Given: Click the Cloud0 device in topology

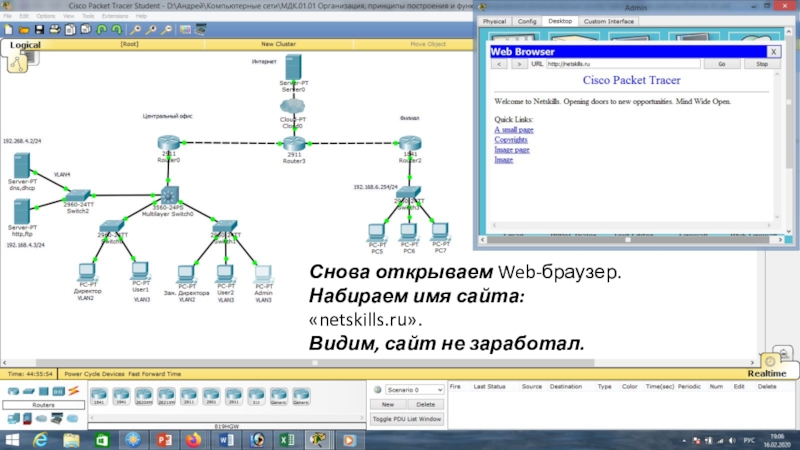Looking at the screenshot, I should pyautogui.click(x=292, y=107).
